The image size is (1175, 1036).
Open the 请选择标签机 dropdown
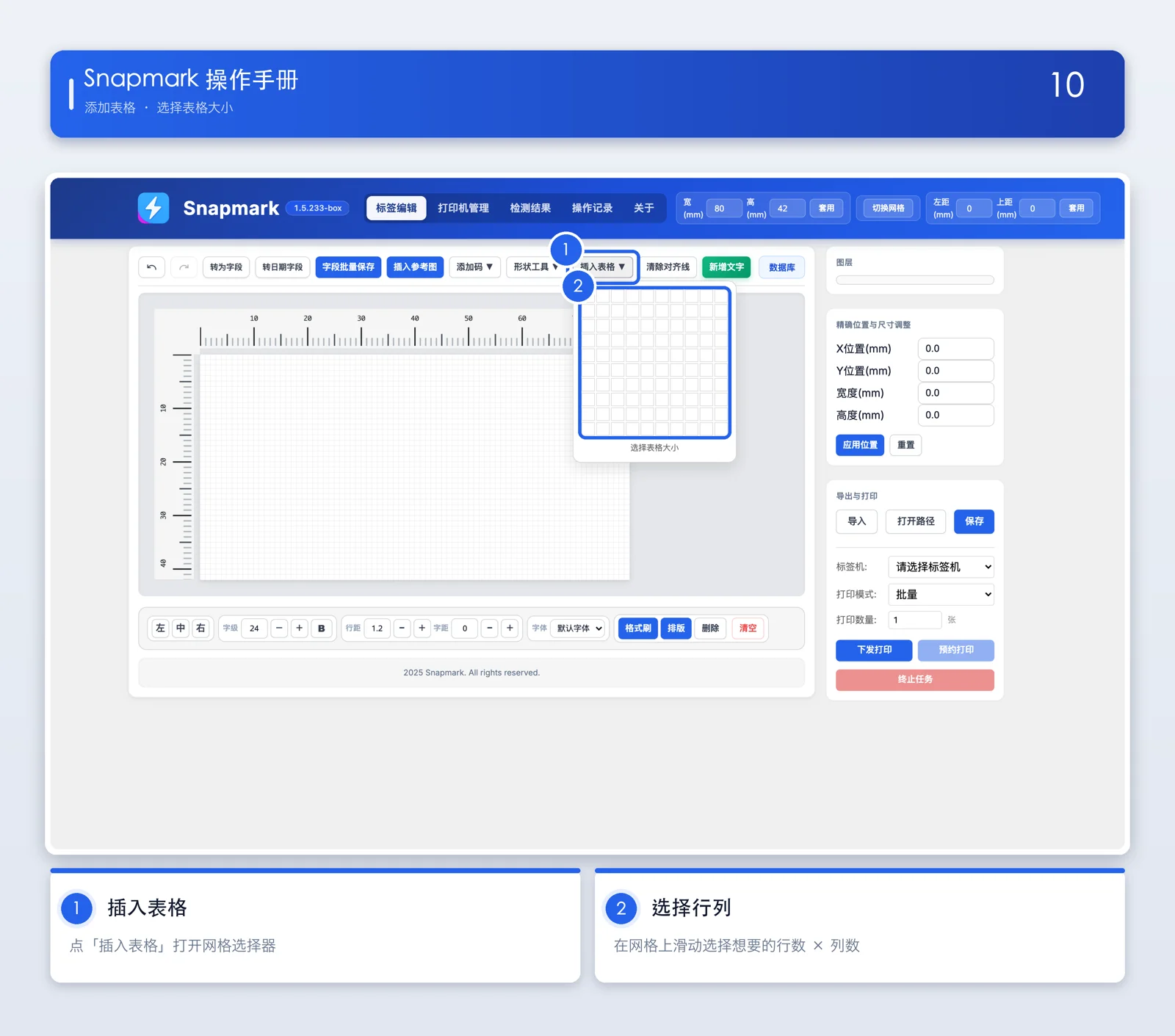click(941, 567)
